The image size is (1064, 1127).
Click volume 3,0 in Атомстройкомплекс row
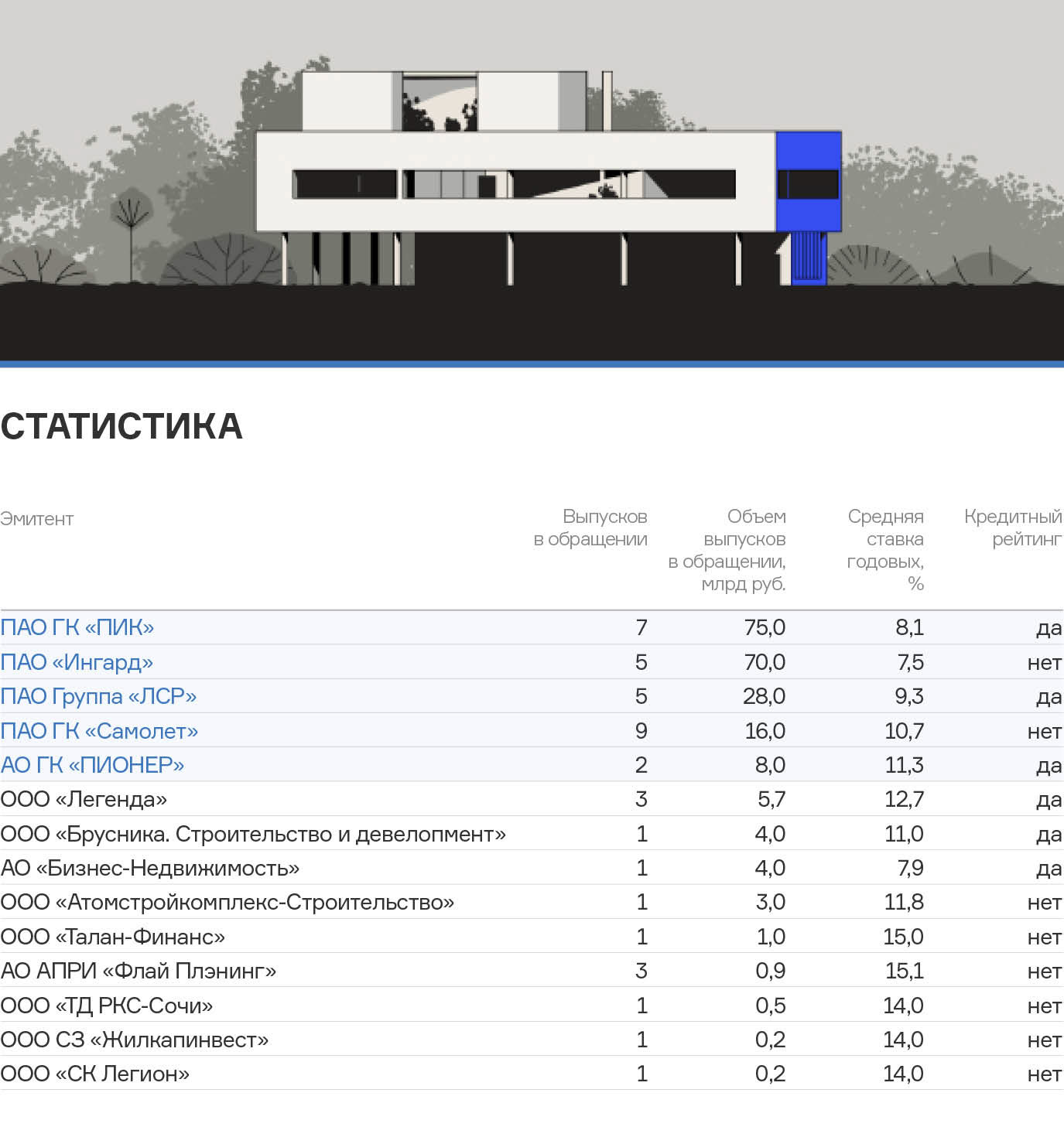pyautogui.click(x=770, y=902)
